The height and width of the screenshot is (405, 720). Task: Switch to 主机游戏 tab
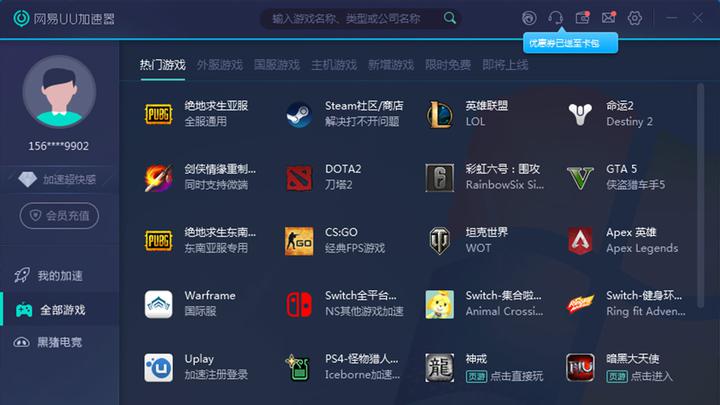click(334, 65)
